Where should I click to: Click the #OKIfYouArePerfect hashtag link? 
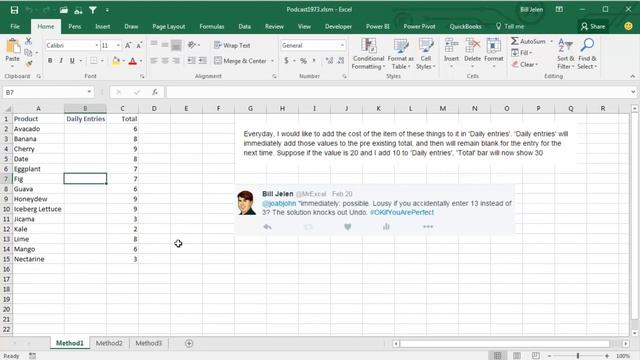402,212
